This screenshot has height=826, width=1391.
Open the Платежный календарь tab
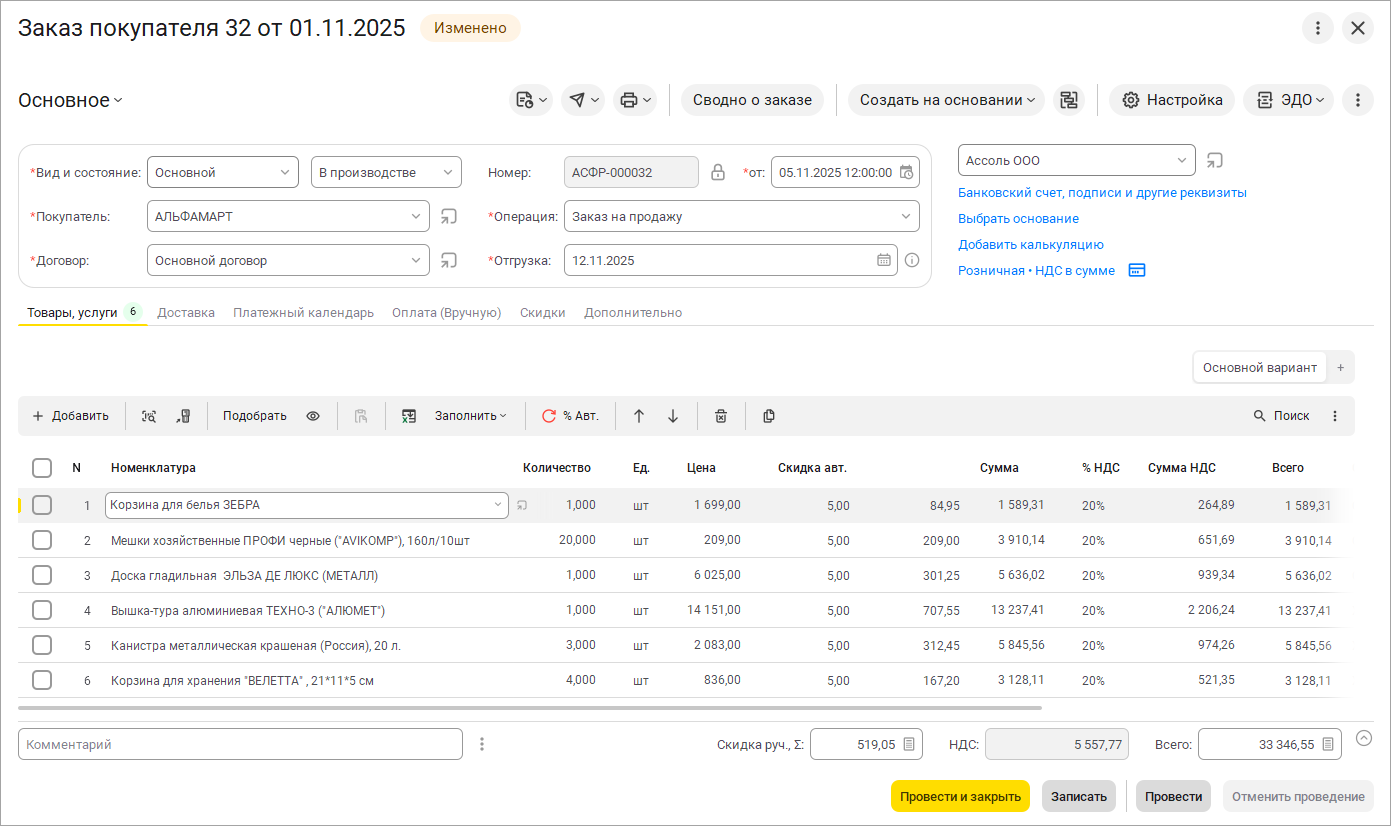(x=303, y=313)
